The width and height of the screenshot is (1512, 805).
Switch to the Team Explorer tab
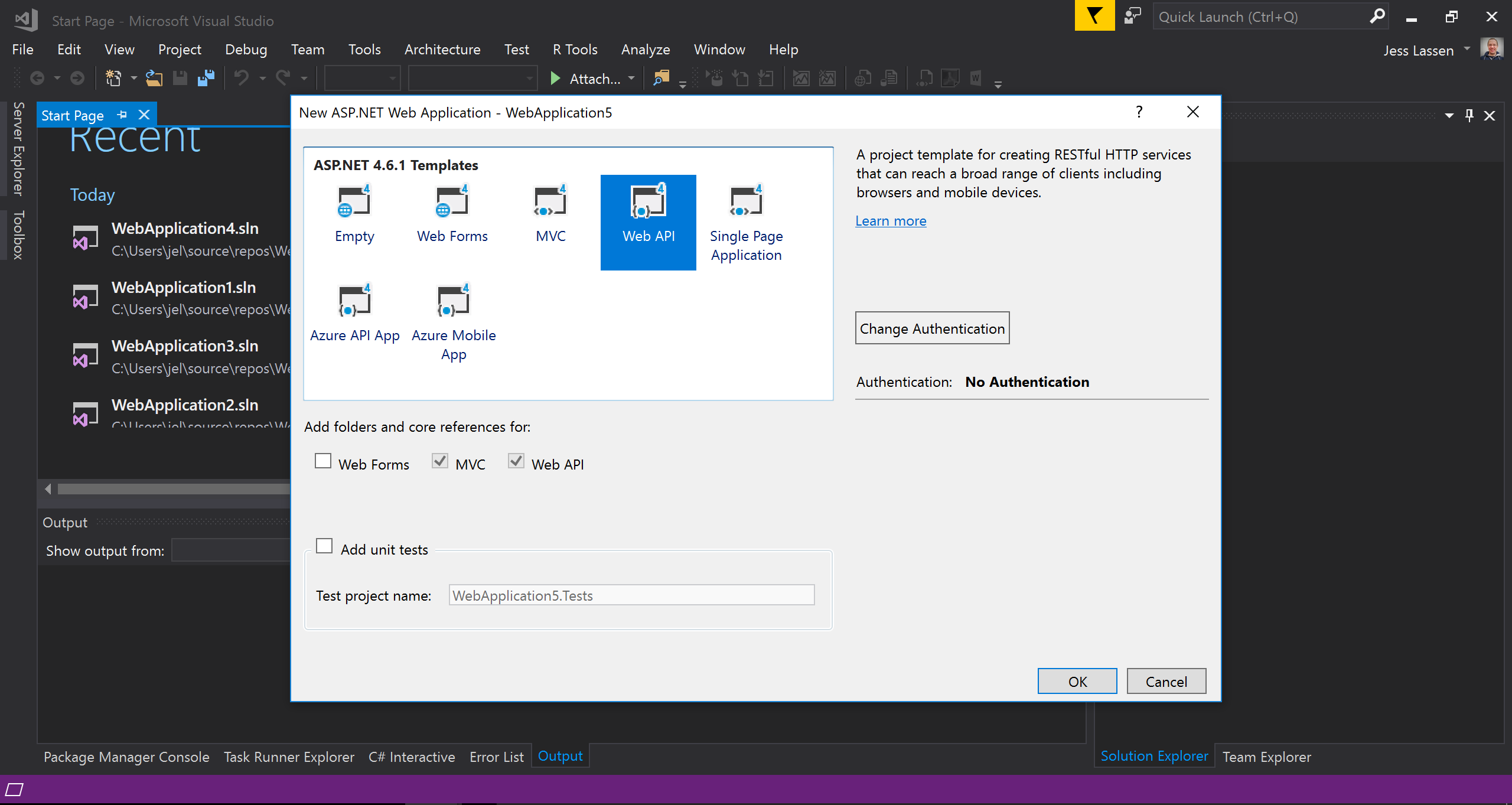[x=1266, y=757]
